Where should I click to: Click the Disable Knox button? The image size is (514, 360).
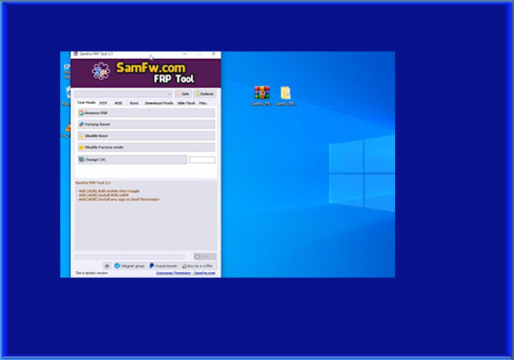pyautogui.click(x=146, y=136)
